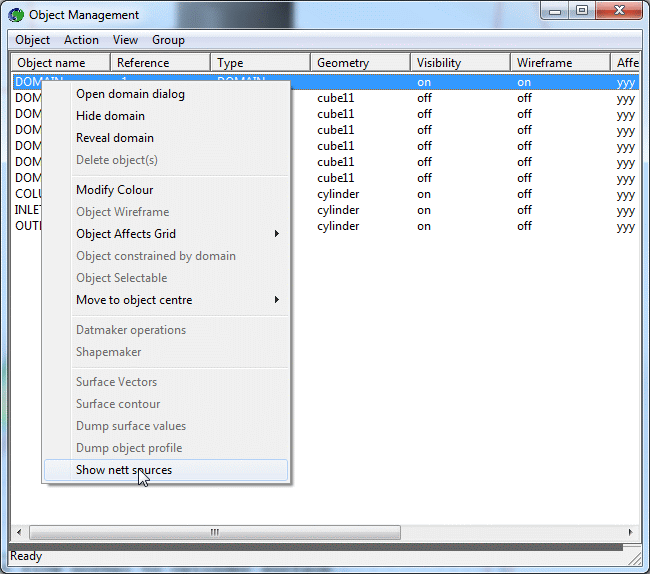Click the Wireframe column header

[x=544, y=63]
